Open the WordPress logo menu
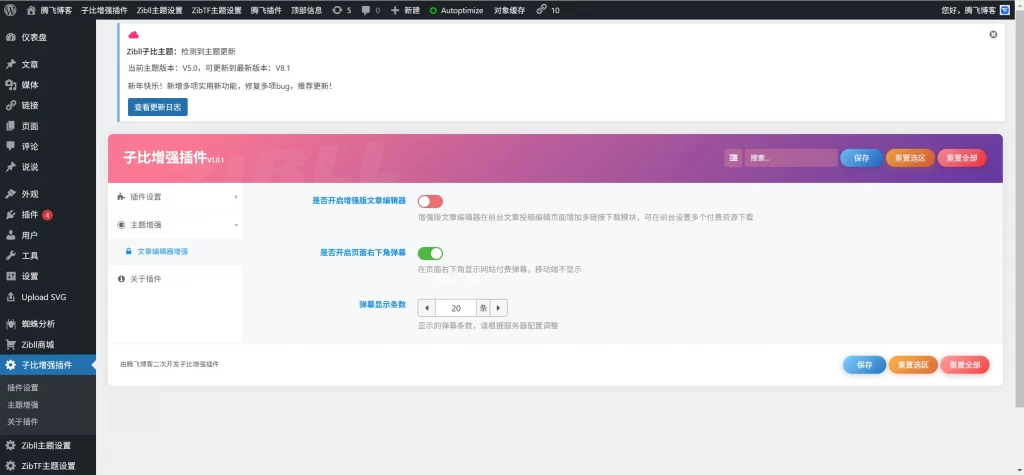Viewport: 1024px width, 475px height. pos(10,10)
